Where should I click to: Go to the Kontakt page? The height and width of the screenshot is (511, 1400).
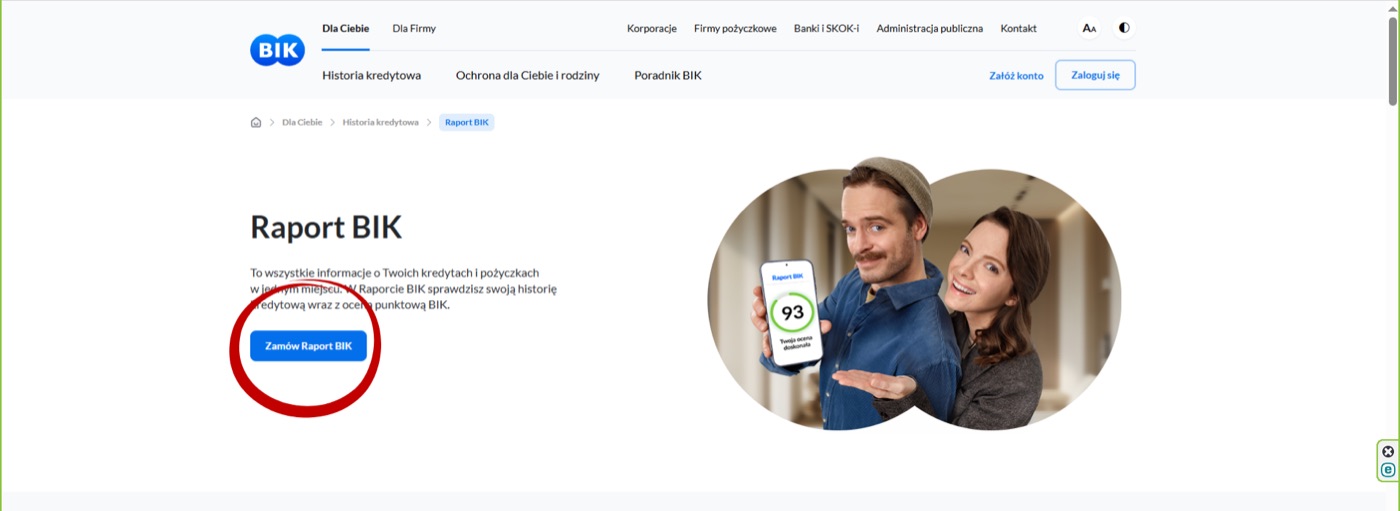click(x=1018, y=29)
